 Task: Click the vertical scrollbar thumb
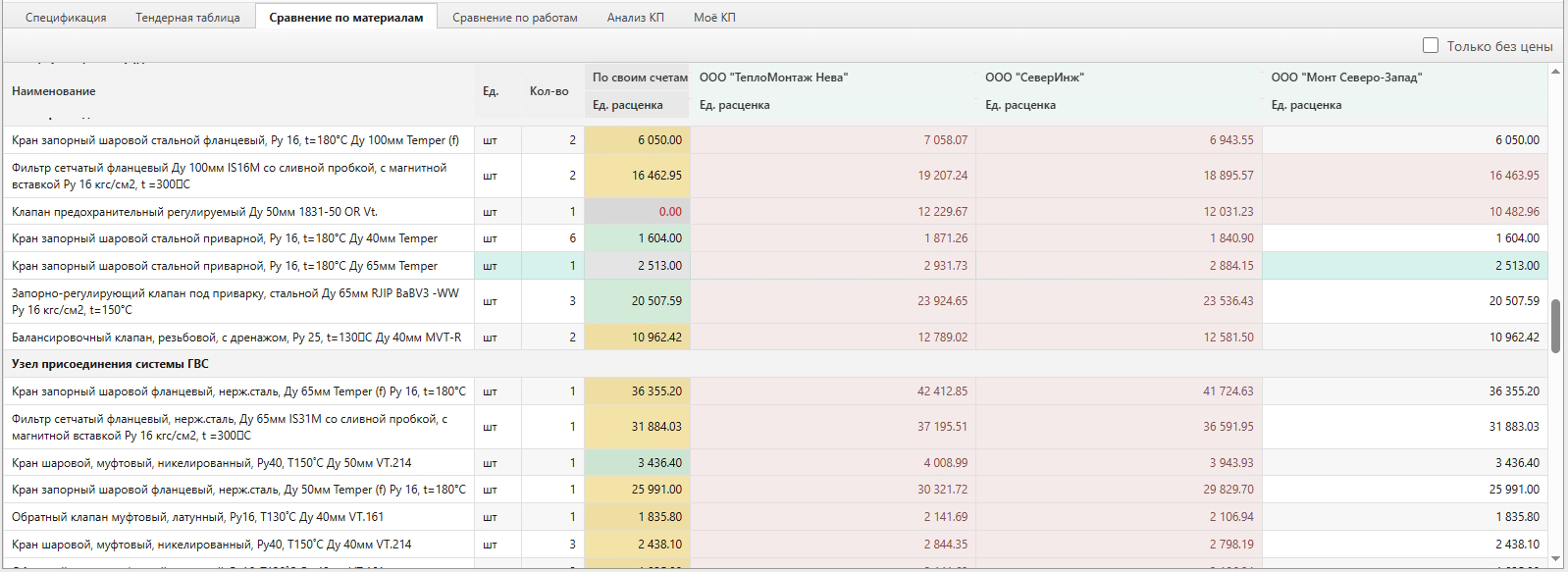pos(1555,326)
